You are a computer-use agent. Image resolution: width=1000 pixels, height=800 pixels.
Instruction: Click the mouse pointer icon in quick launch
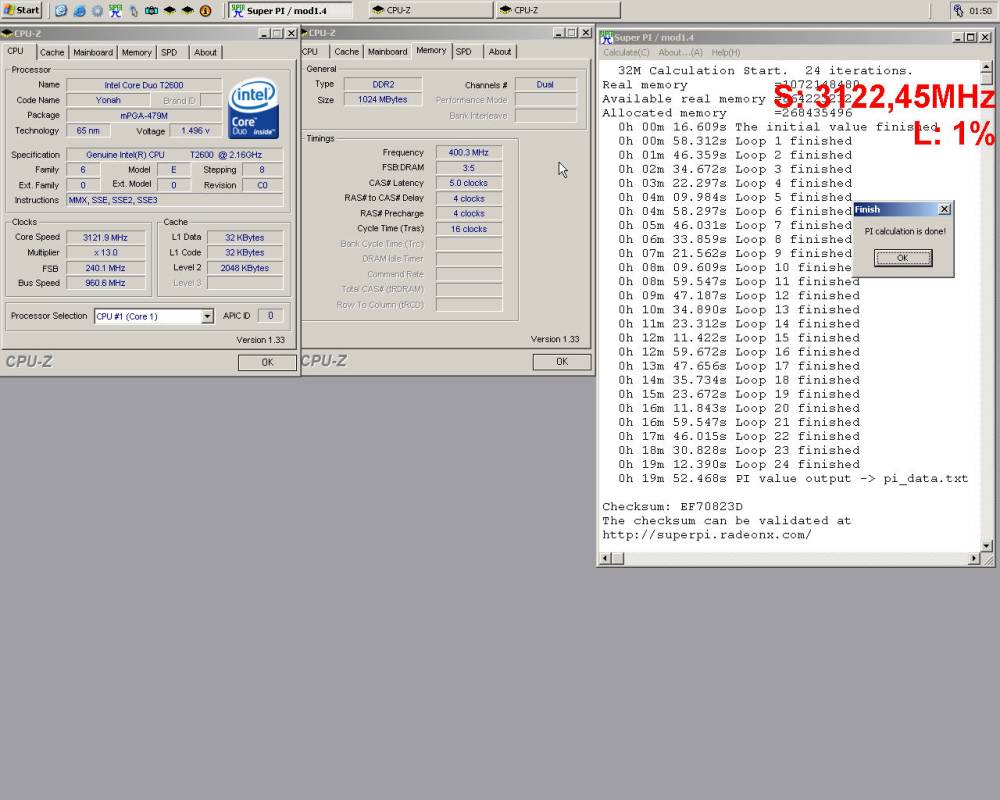(133, 11)
